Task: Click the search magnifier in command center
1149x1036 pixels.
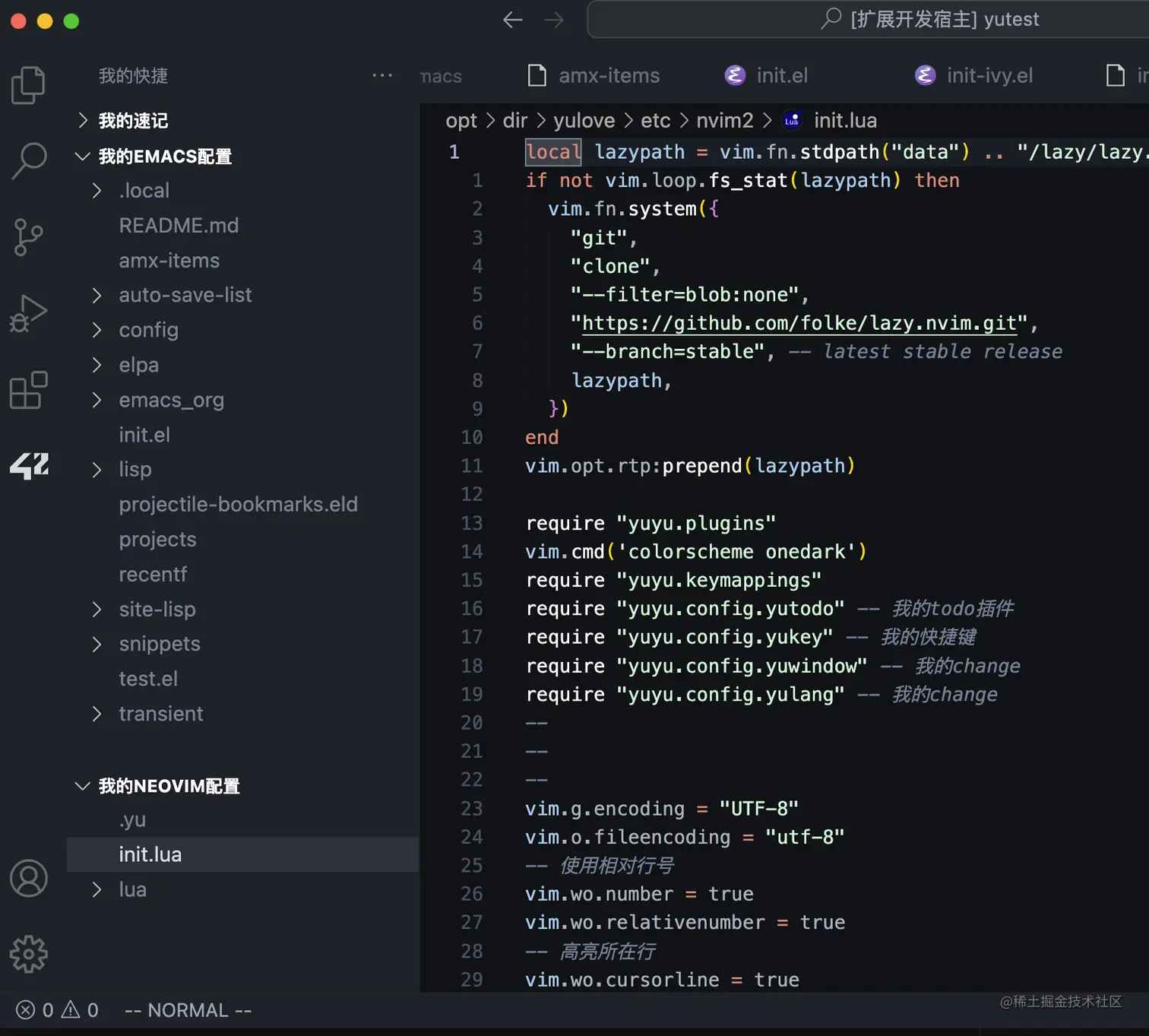Action: tap(831, 18)
